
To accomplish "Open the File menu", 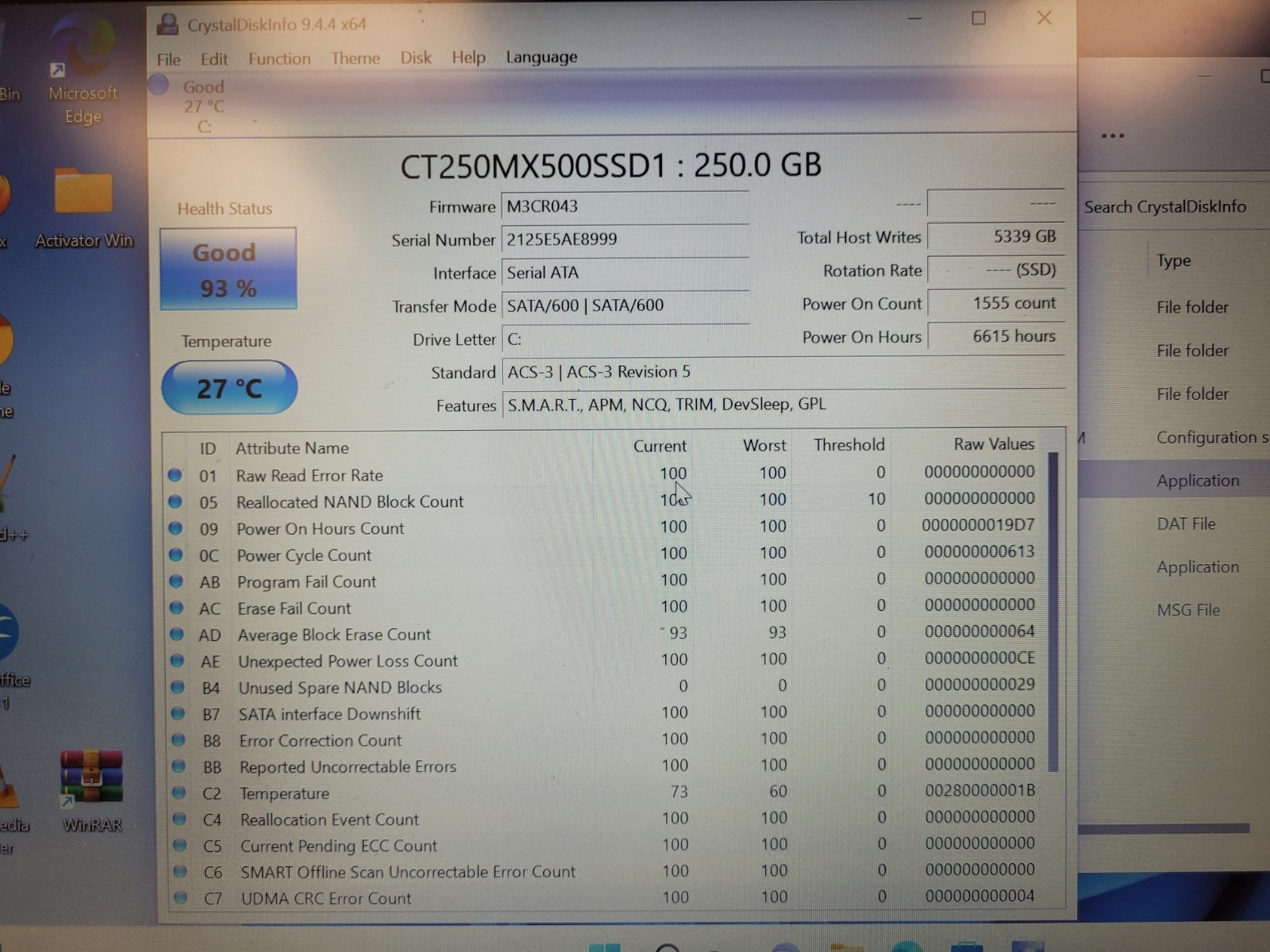I will point(168,59).
